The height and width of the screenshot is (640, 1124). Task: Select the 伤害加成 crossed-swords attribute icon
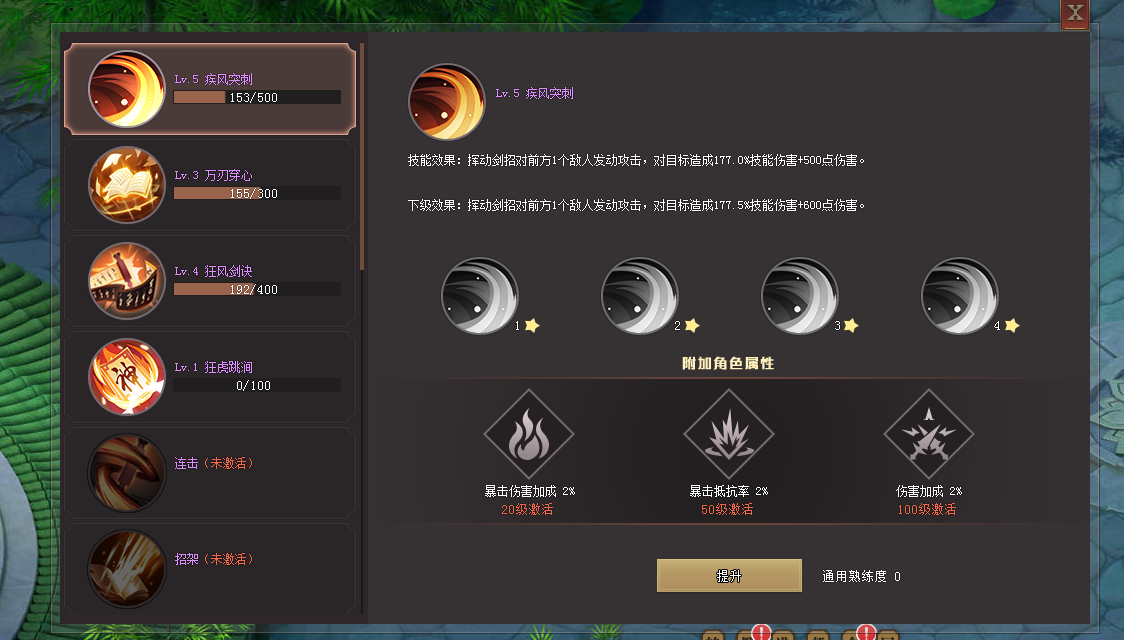pyautogui.click(x=929, y=434)
